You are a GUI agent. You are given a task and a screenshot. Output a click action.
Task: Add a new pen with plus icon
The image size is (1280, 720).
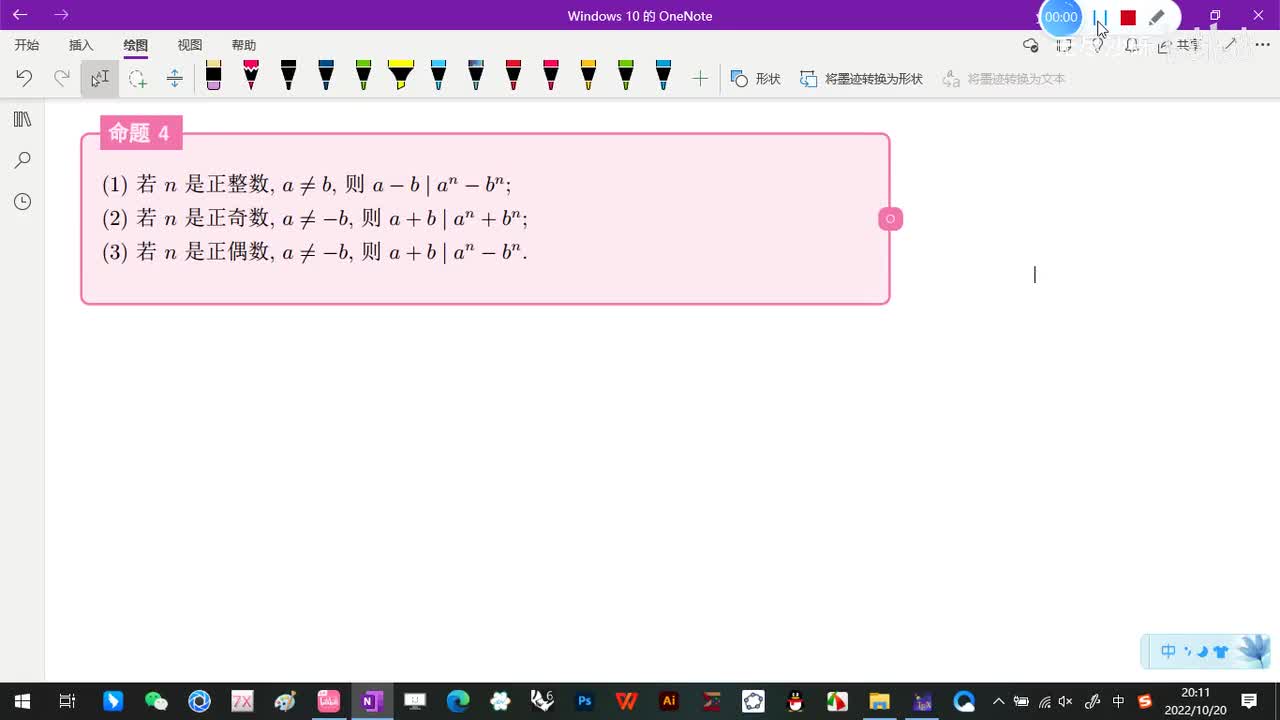click(700, 78)
